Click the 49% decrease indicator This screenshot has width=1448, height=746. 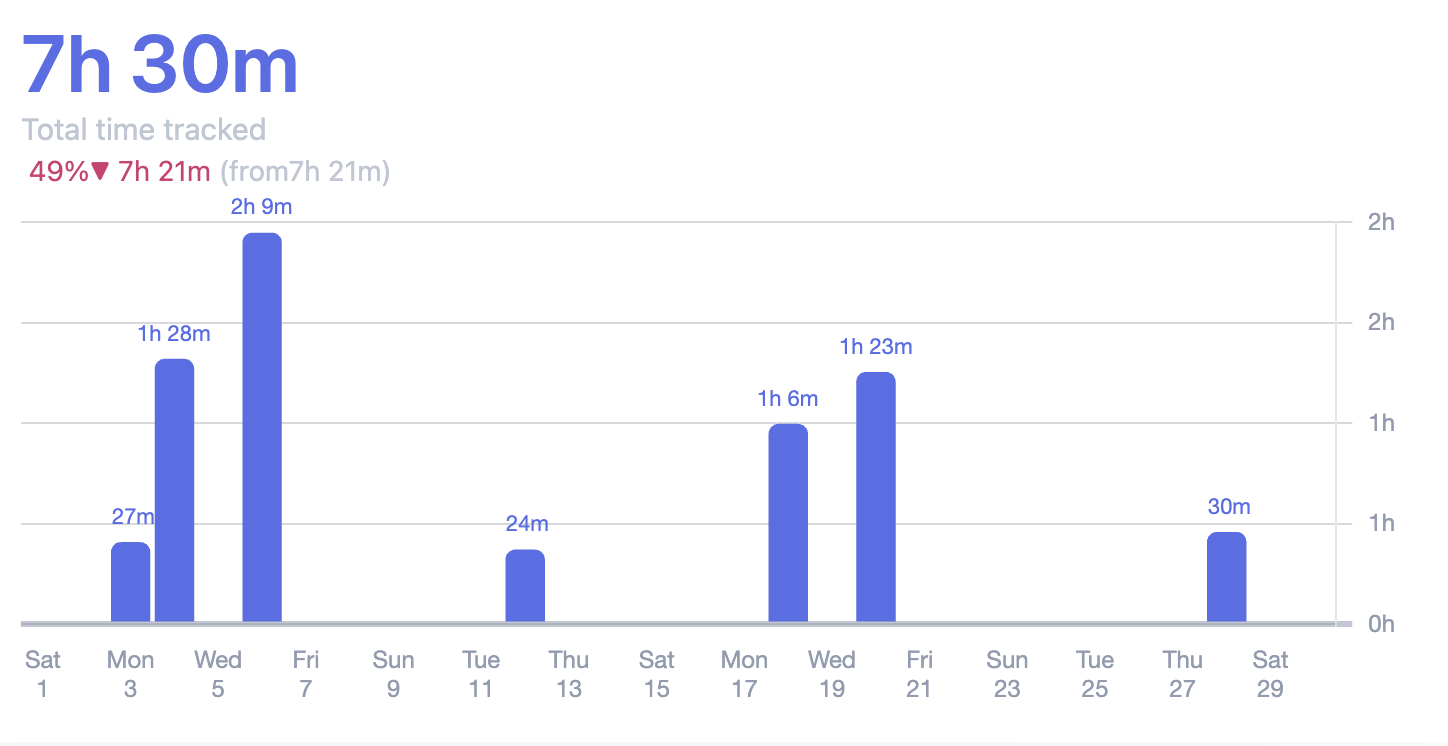tap(58, 172)
